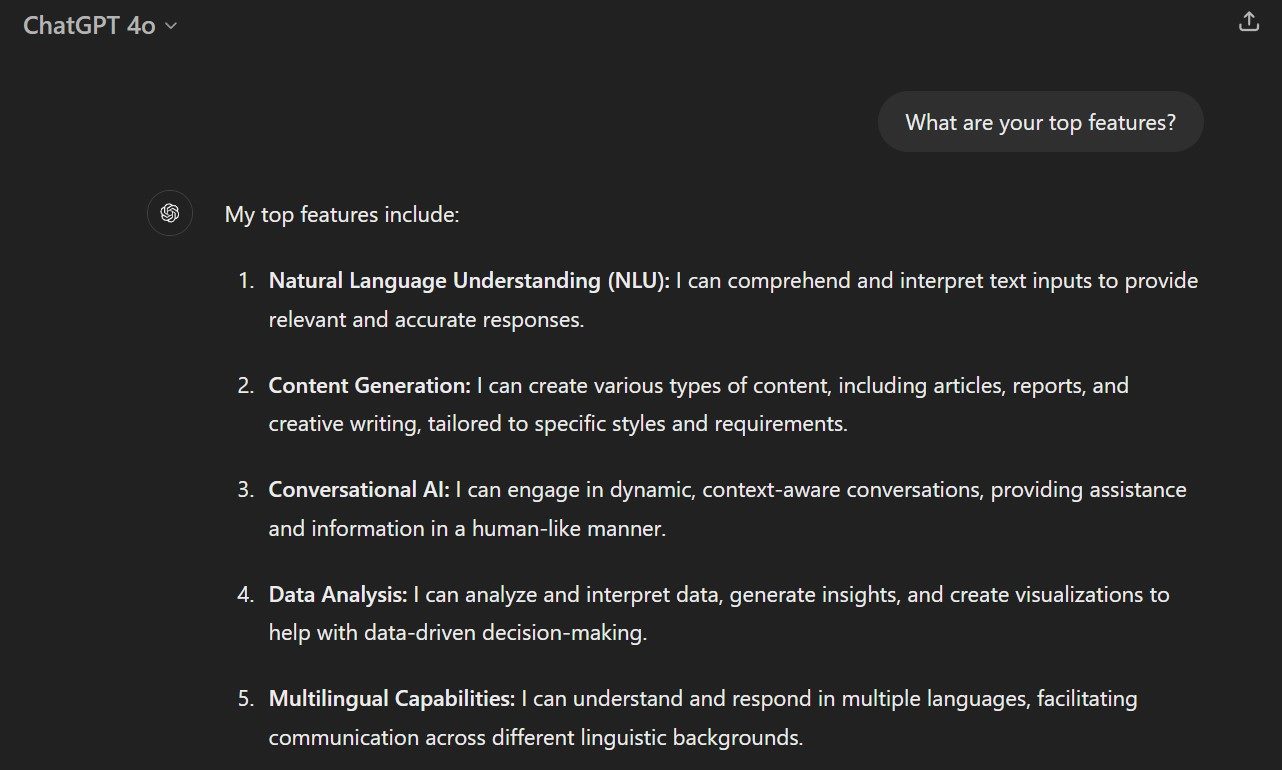Click the text "relevant and accurate responses."
The image size is (1282, 770).
coord(426,320)
